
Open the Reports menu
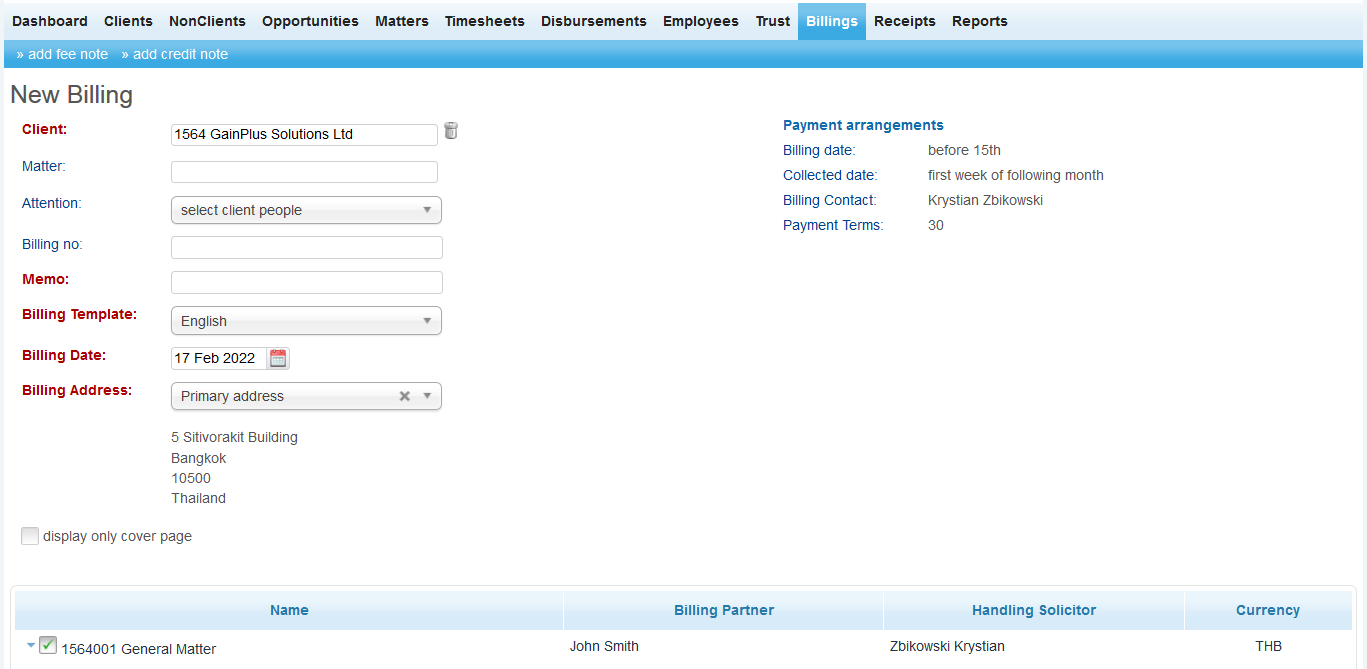click(979, 21)
